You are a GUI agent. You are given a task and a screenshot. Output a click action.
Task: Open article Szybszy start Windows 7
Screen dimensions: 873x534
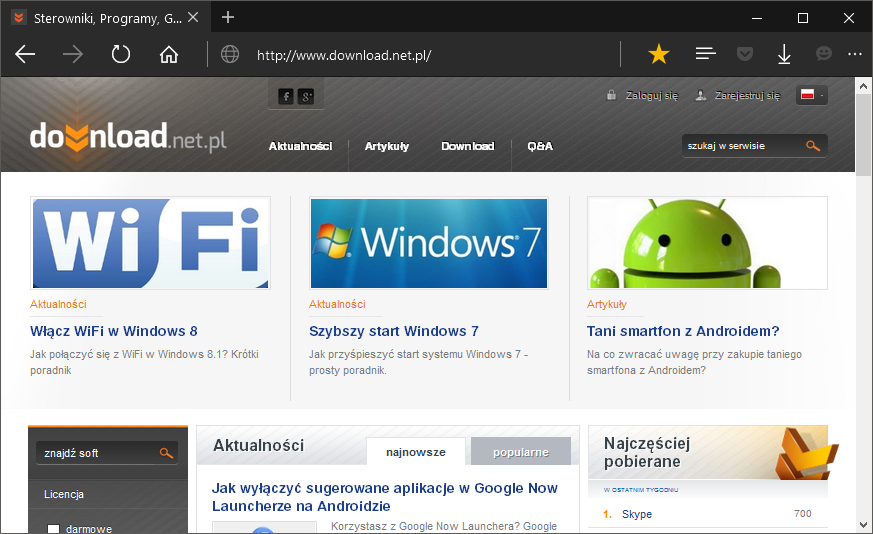click(394, 331)
